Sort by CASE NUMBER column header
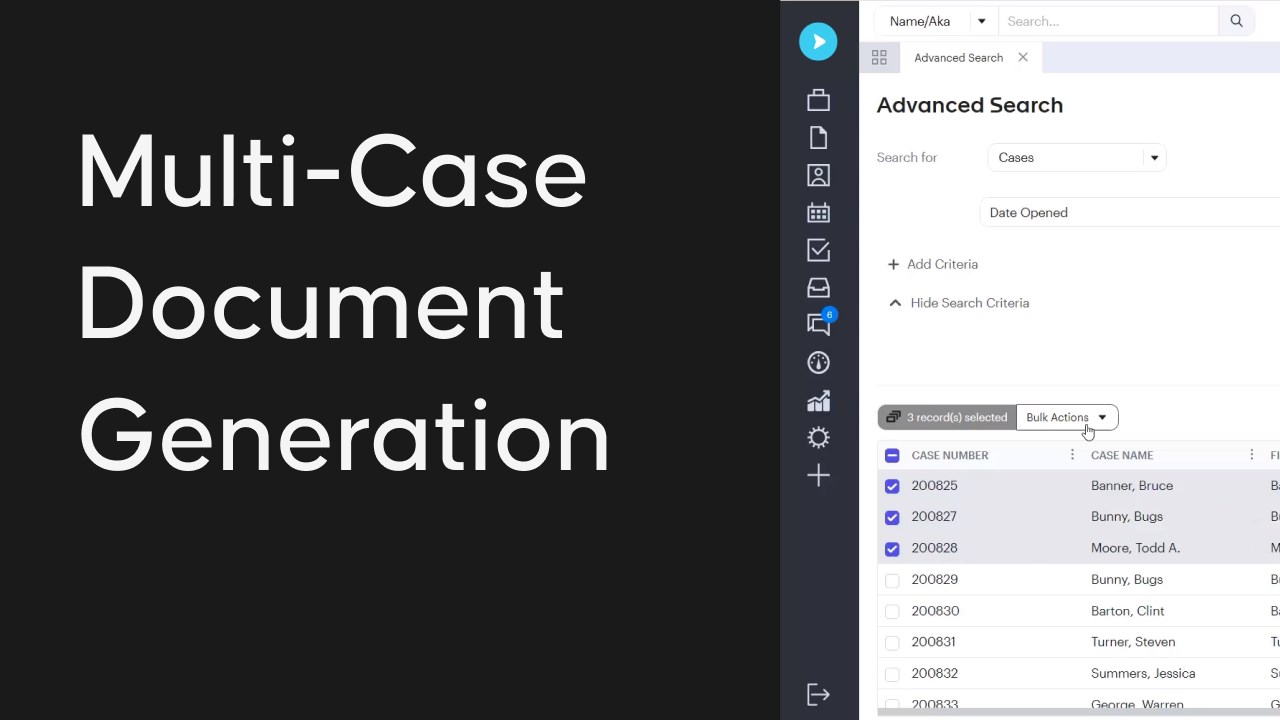1280x720 pixels. click(x=950, y=455)
